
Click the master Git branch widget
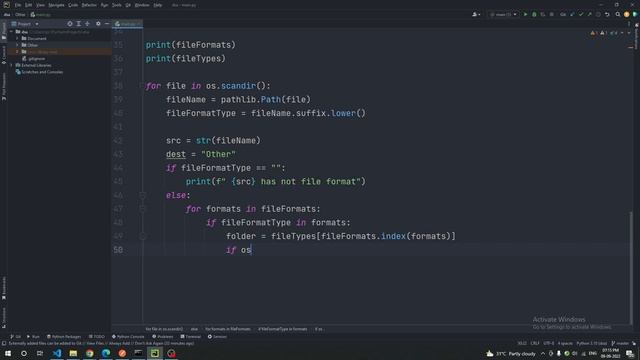click(620, 343)
